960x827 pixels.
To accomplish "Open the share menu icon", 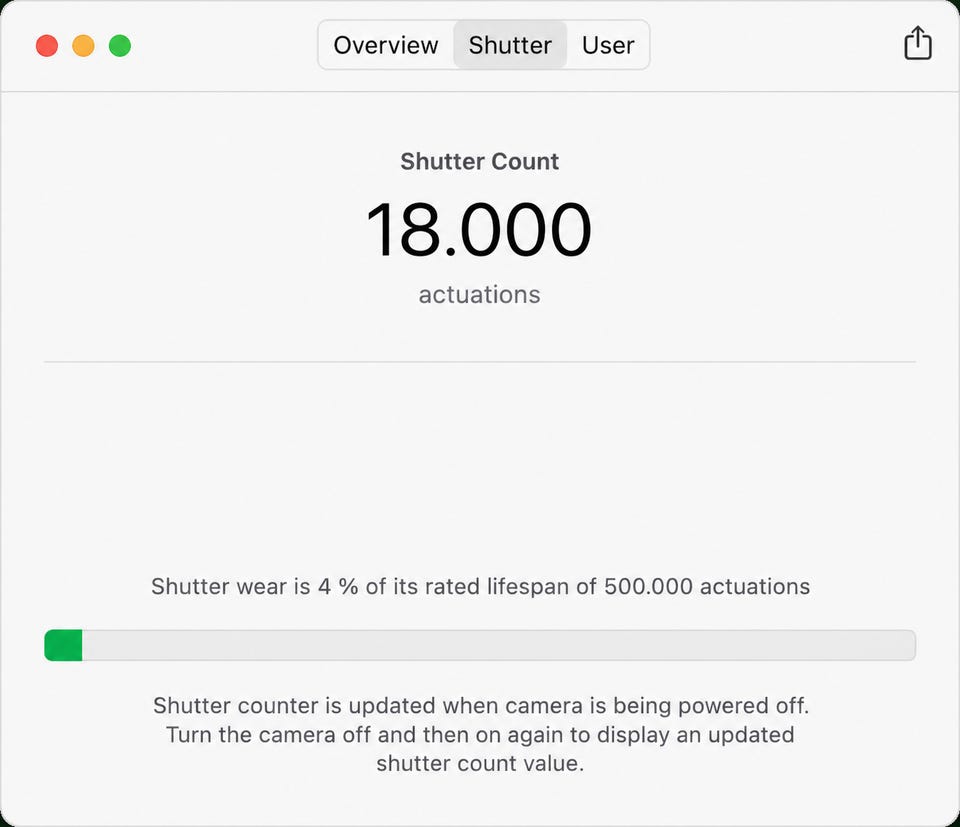I will click(918, 44).
